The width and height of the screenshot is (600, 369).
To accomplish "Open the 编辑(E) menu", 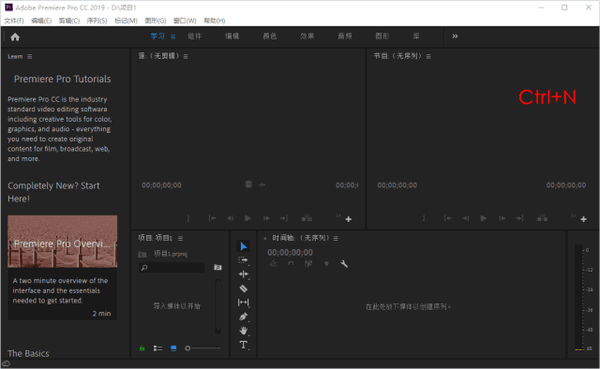I will tap(41, 21).
